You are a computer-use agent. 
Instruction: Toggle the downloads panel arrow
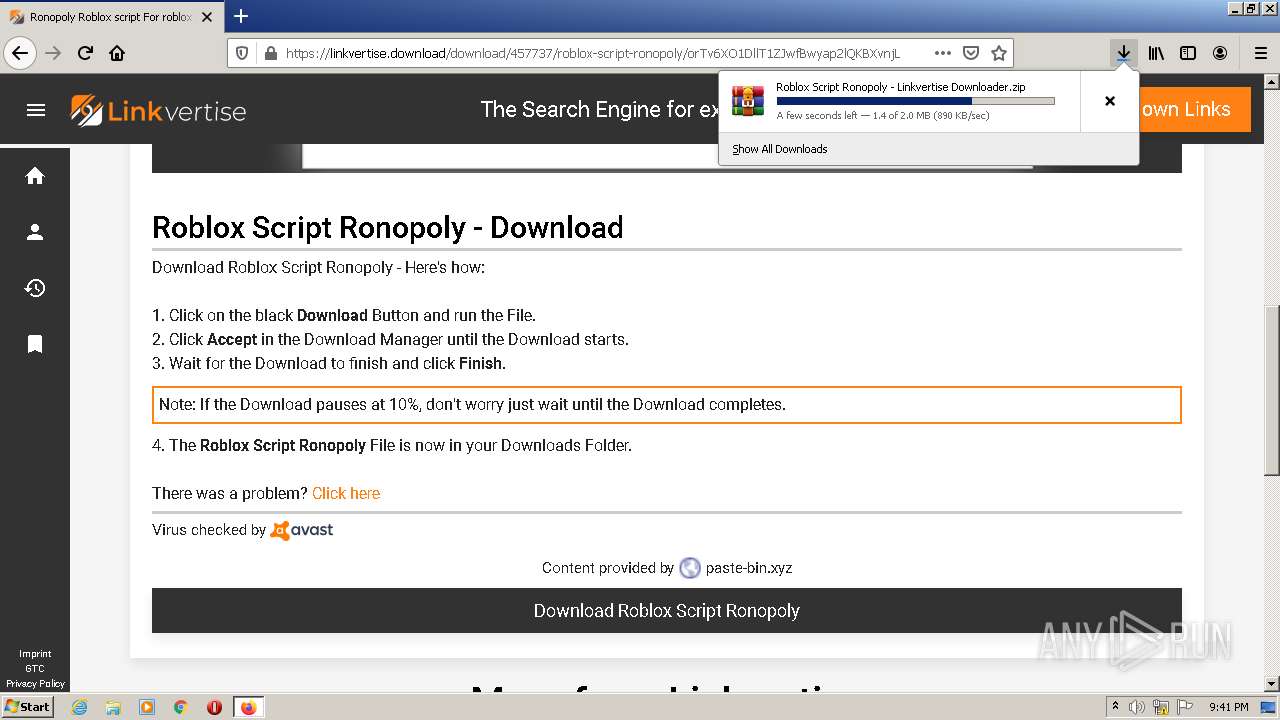tap(1124, 53)
